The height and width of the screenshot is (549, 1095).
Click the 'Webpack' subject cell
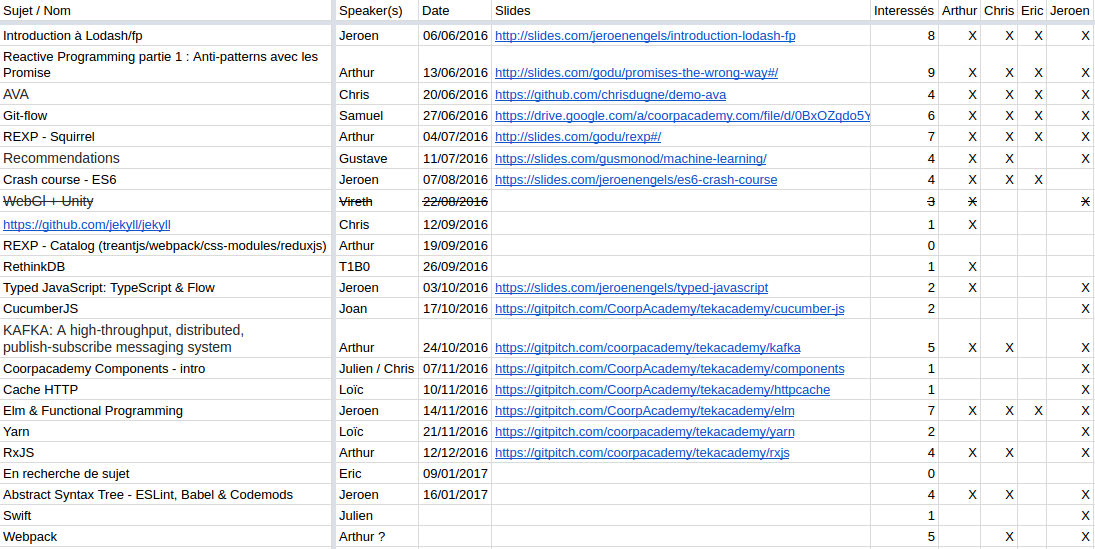click(166, 536)
